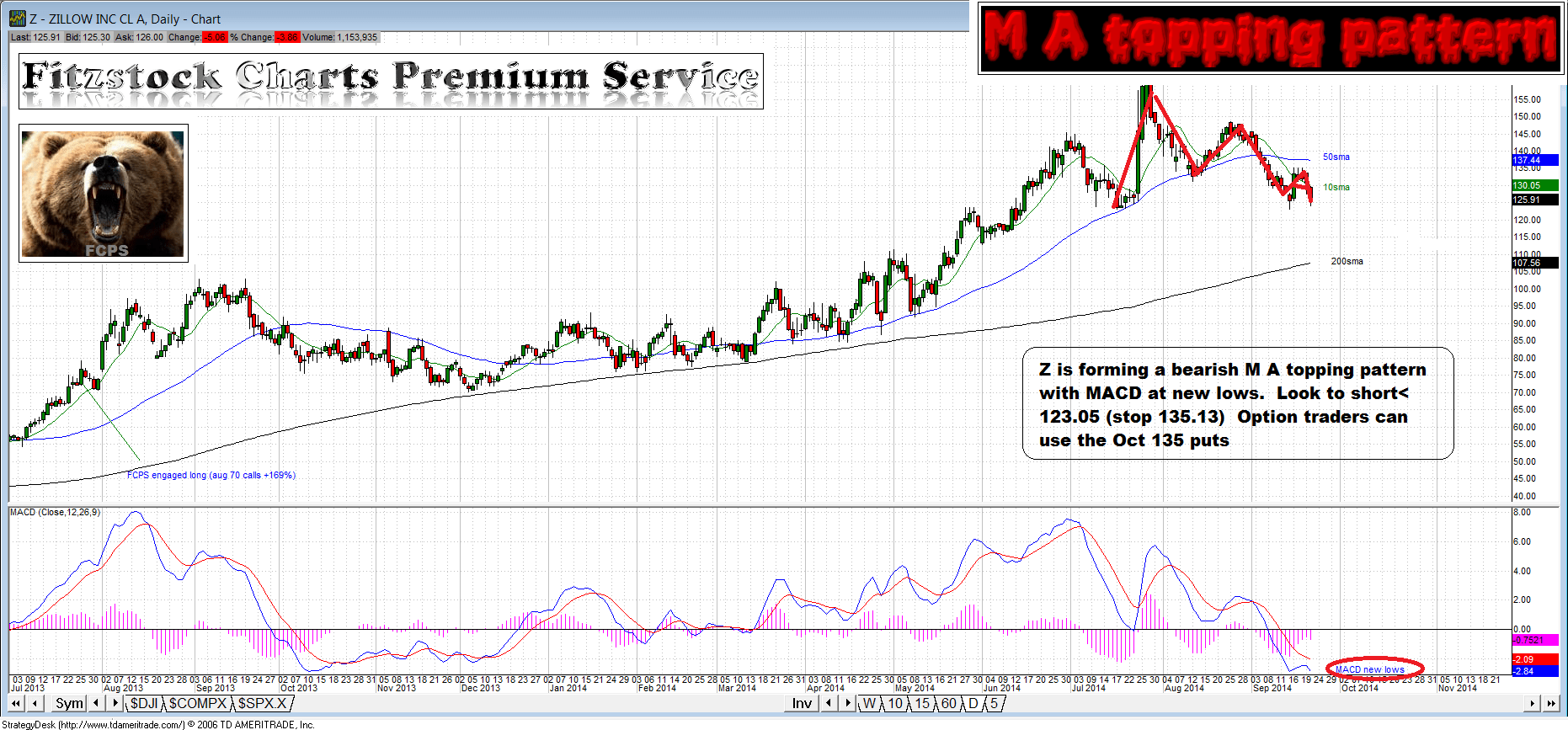This screenshot has width=1568, height=730.
Task: Click the MACD (Close,12,26,9) study label
Action: coord(55,512)
